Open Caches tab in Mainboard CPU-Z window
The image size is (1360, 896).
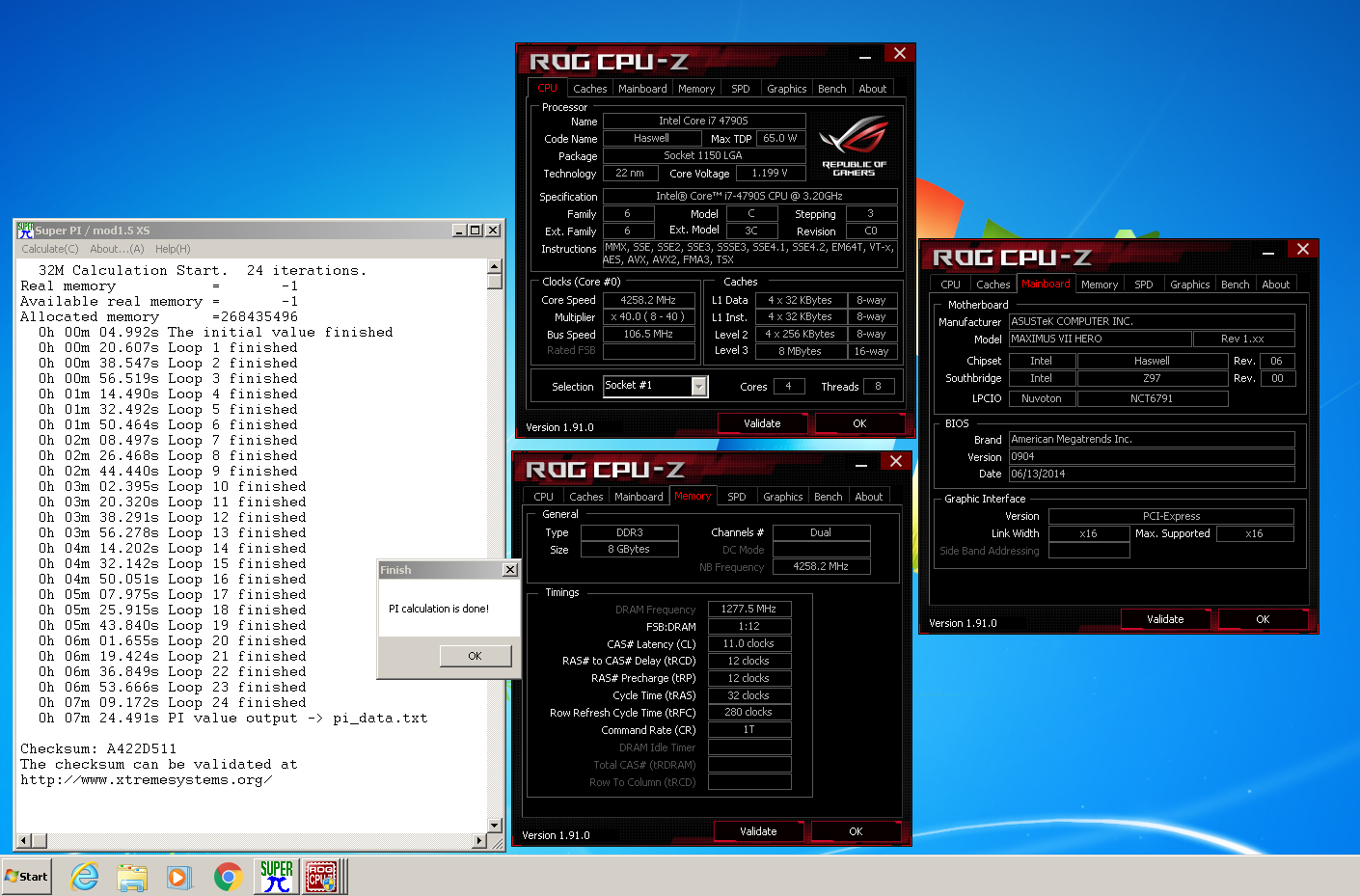[x=993, y=285]
